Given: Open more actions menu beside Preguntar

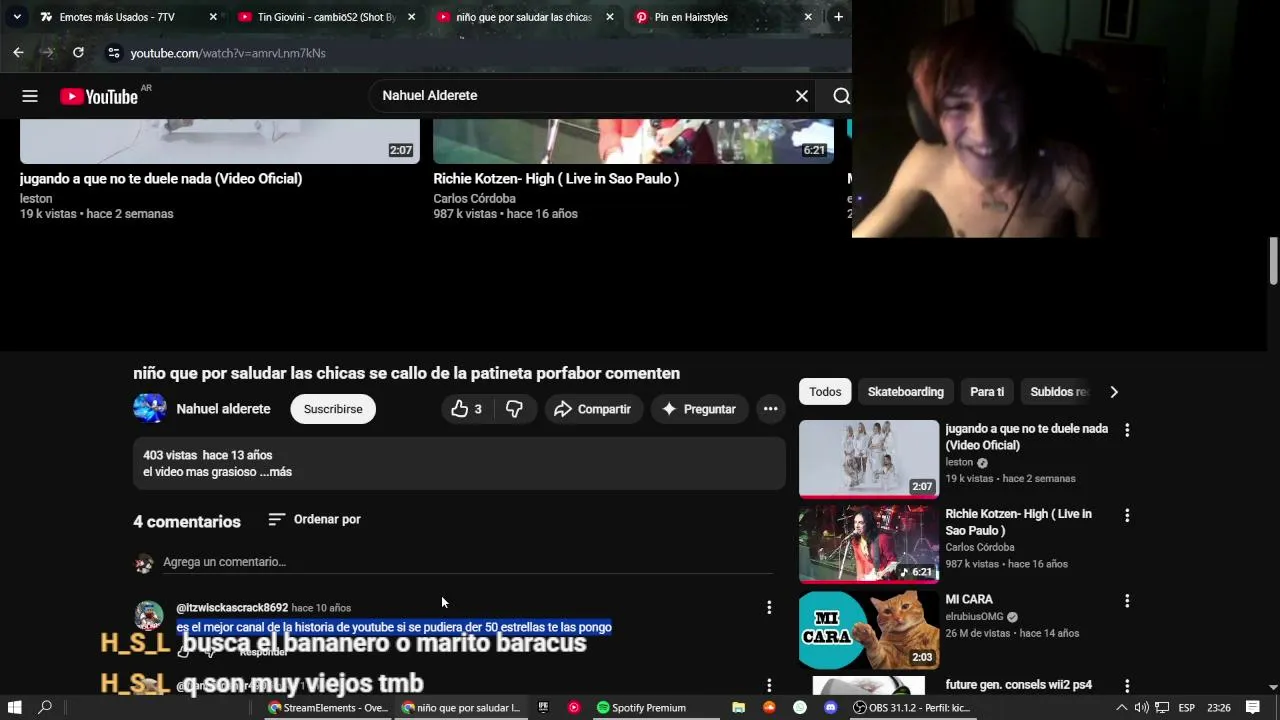Looking at the screenshot, I should [770, 409].
